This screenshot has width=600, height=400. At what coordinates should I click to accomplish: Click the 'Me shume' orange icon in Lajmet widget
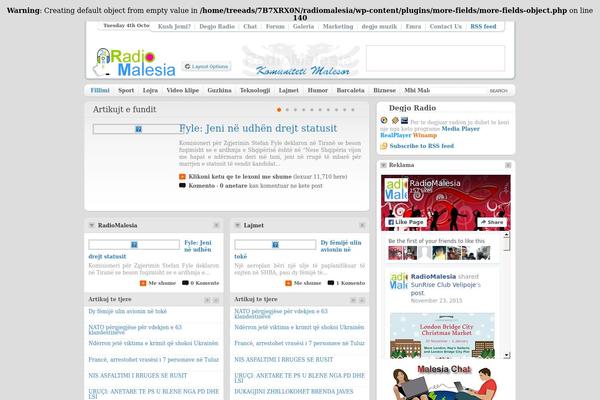[x=289, y=283]
